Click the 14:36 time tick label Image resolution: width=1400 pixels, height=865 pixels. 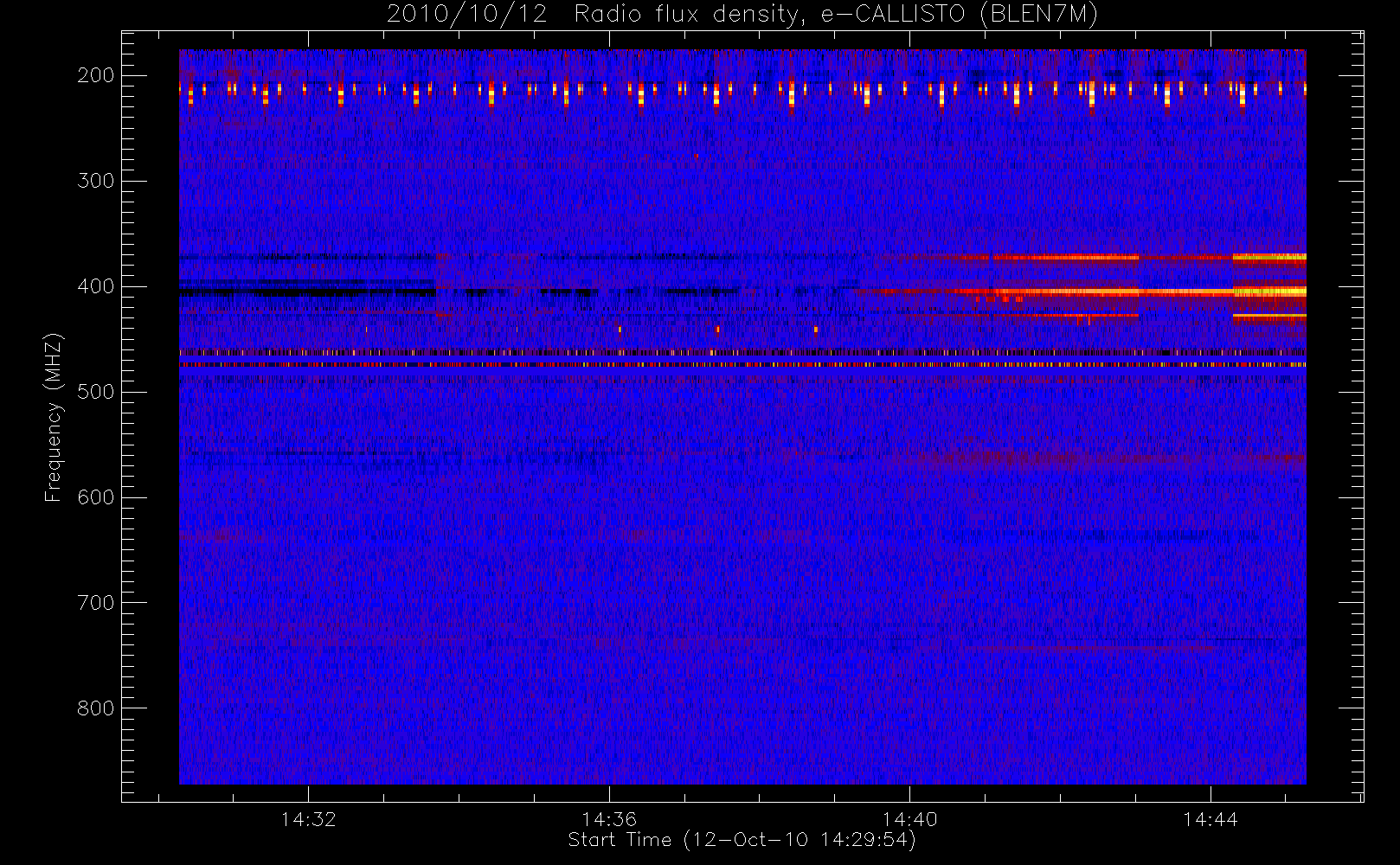click(609, 819)
